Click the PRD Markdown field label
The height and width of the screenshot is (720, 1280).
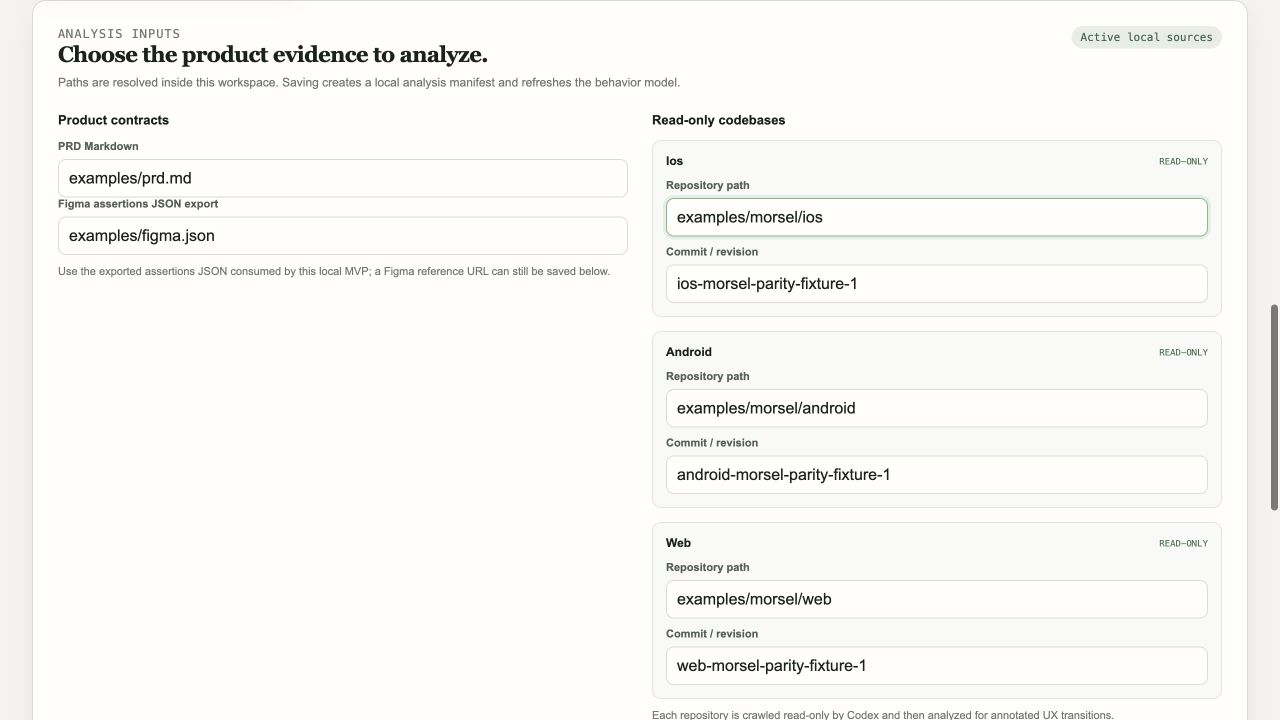tap(98, 146)
